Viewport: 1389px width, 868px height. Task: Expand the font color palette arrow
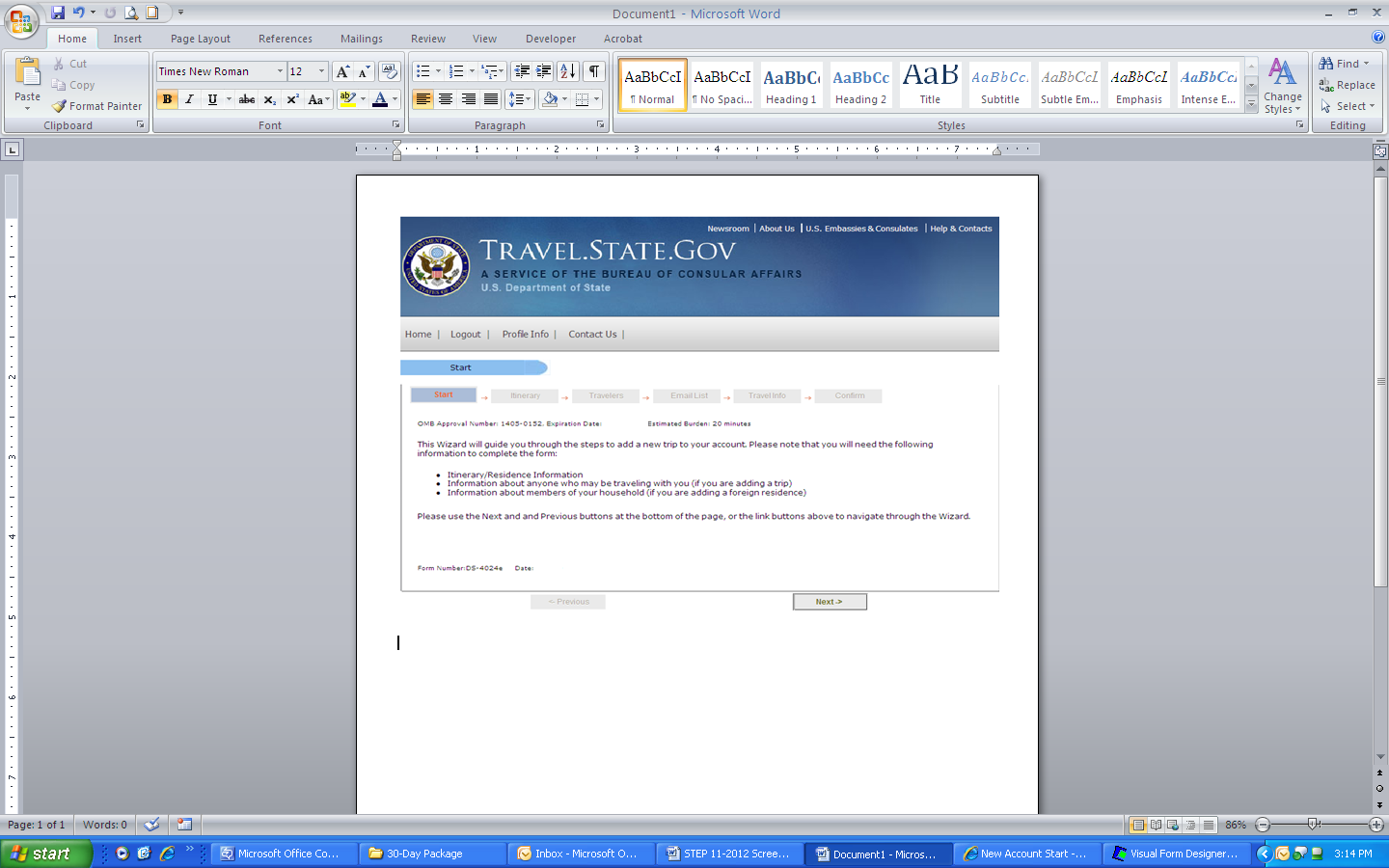pos(395,99)
